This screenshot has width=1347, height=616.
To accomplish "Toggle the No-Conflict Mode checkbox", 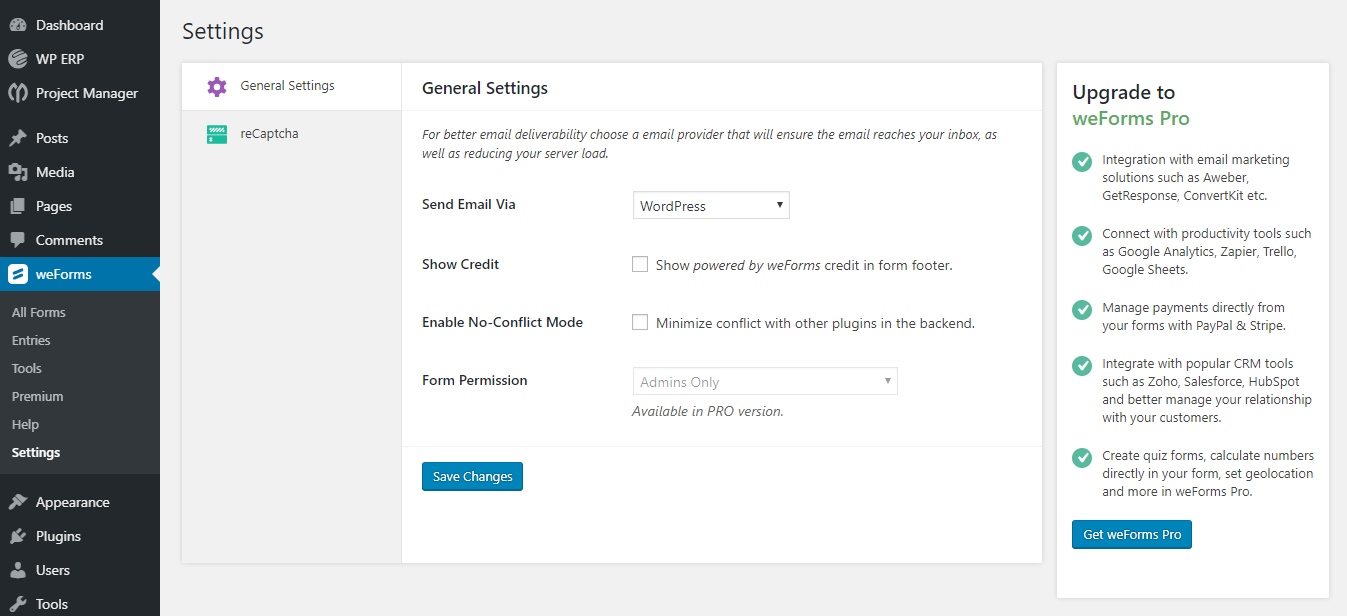I will pos(640,323).
